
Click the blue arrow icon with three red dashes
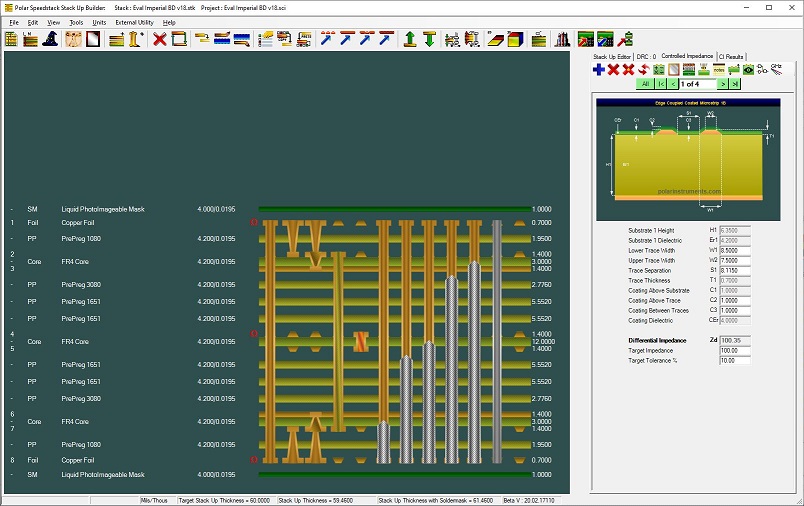tap(326, 39)
